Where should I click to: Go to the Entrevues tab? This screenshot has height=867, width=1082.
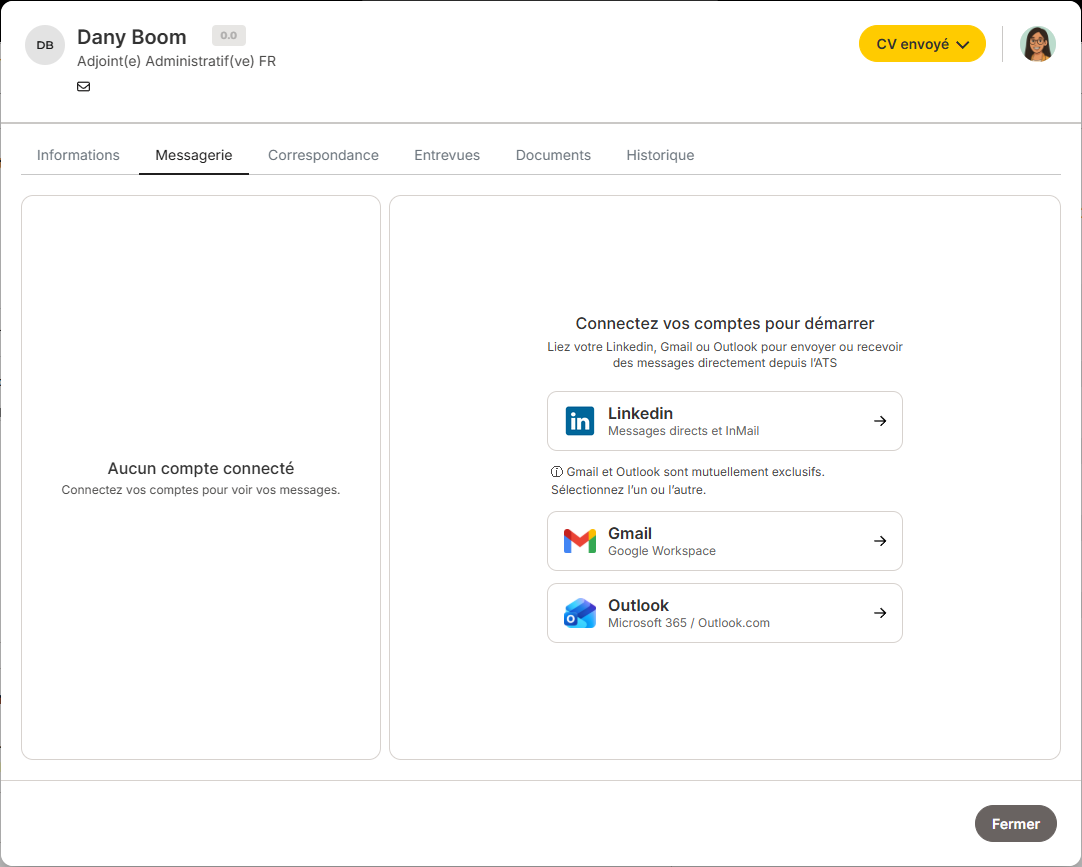coord(447,155)
